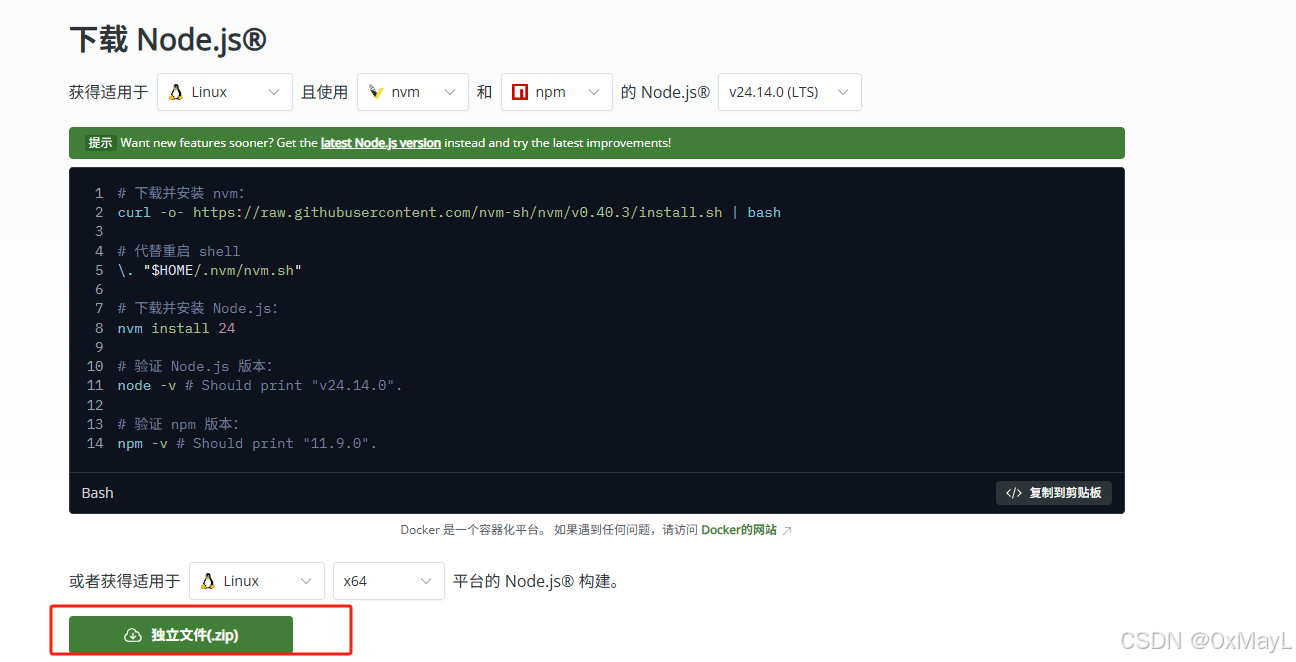Click the code brackets icon on copy button

tap(1014, 493)
